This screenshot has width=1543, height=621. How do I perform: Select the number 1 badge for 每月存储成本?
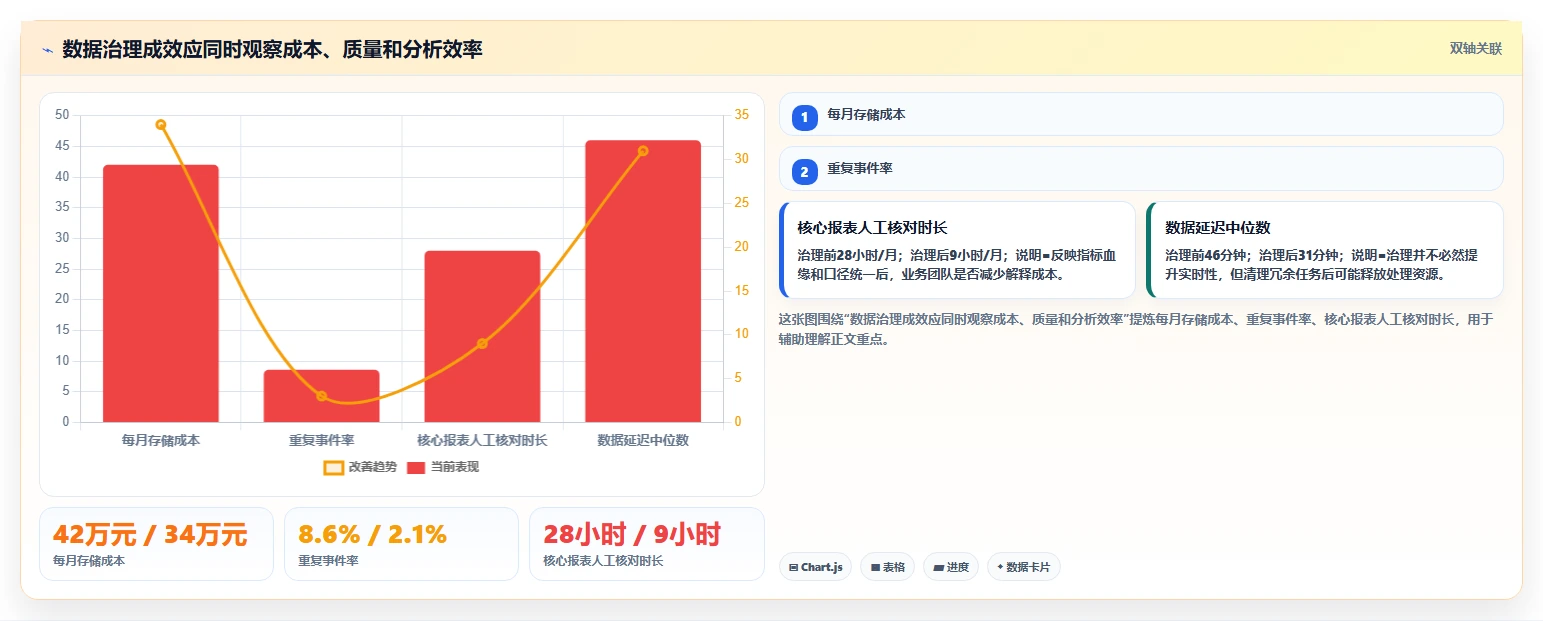(804, 117)
